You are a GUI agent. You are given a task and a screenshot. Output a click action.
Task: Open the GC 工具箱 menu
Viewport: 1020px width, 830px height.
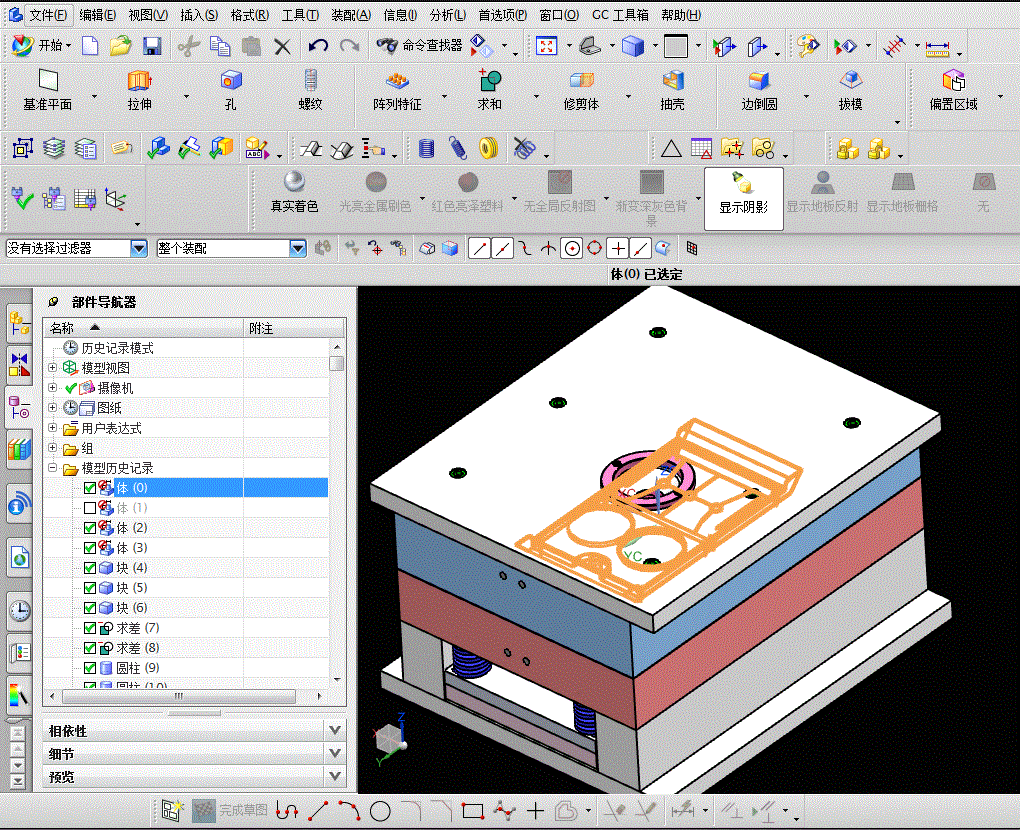point(620,15)
